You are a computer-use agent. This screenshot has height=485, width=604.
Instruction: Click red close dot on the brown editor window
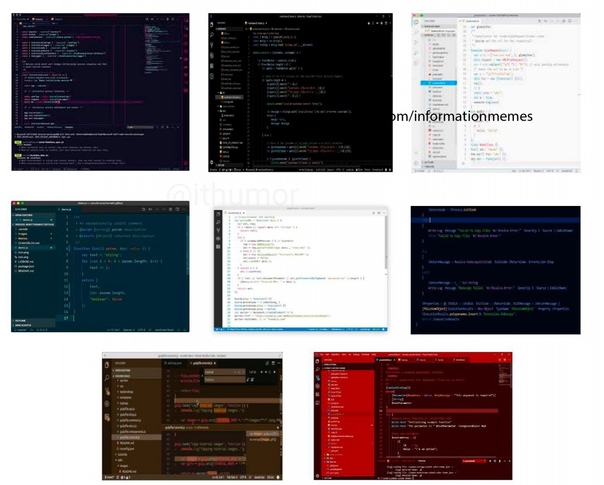[106, 355]
